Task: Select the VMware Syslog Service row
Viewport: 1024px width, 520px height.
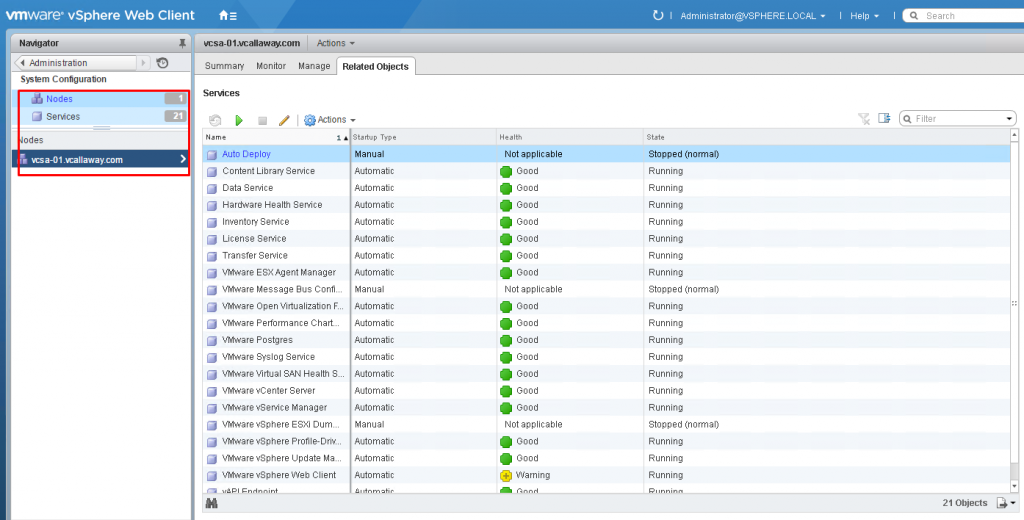Action: [606, 357]
